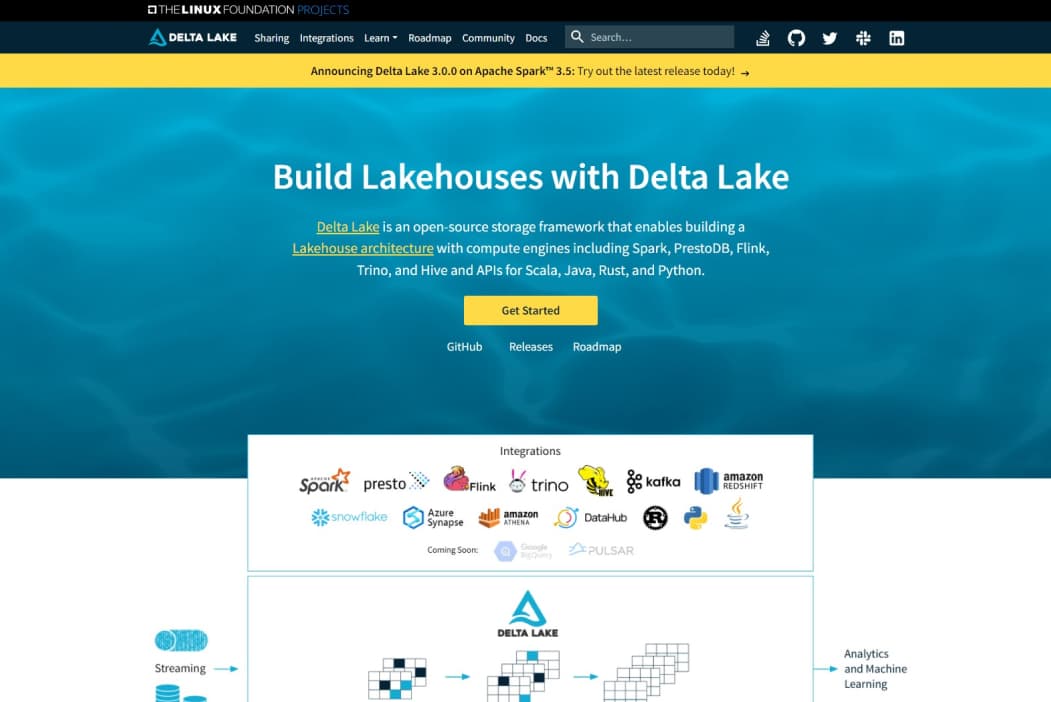The image size is (1051, 702).
Task: Open the LinkedIn icon link
Action: (896, 38)
